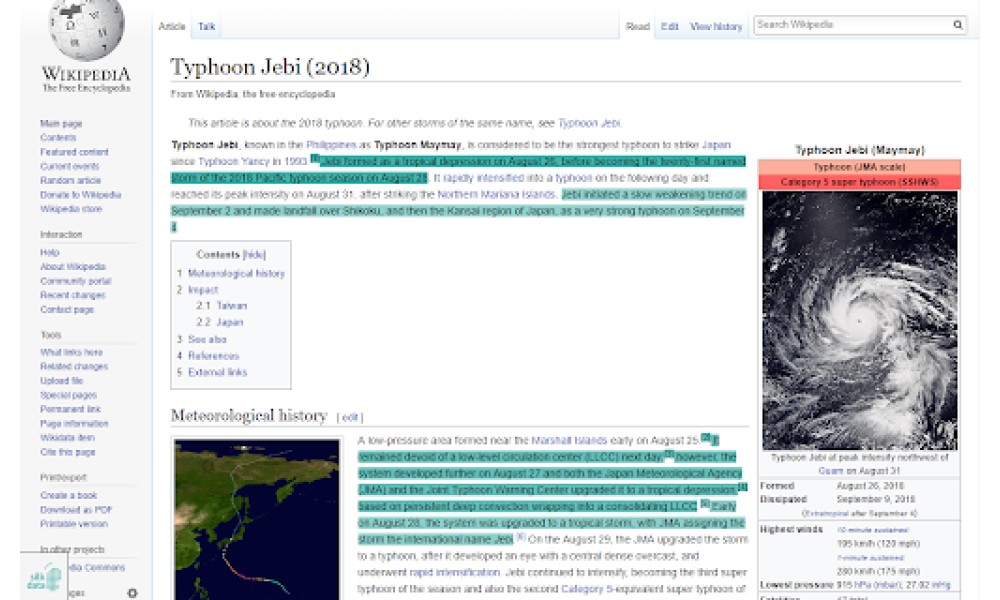Click edit link beside Meteorological history heading
This screenshot has width=1000, height=600.
[349, 418]
